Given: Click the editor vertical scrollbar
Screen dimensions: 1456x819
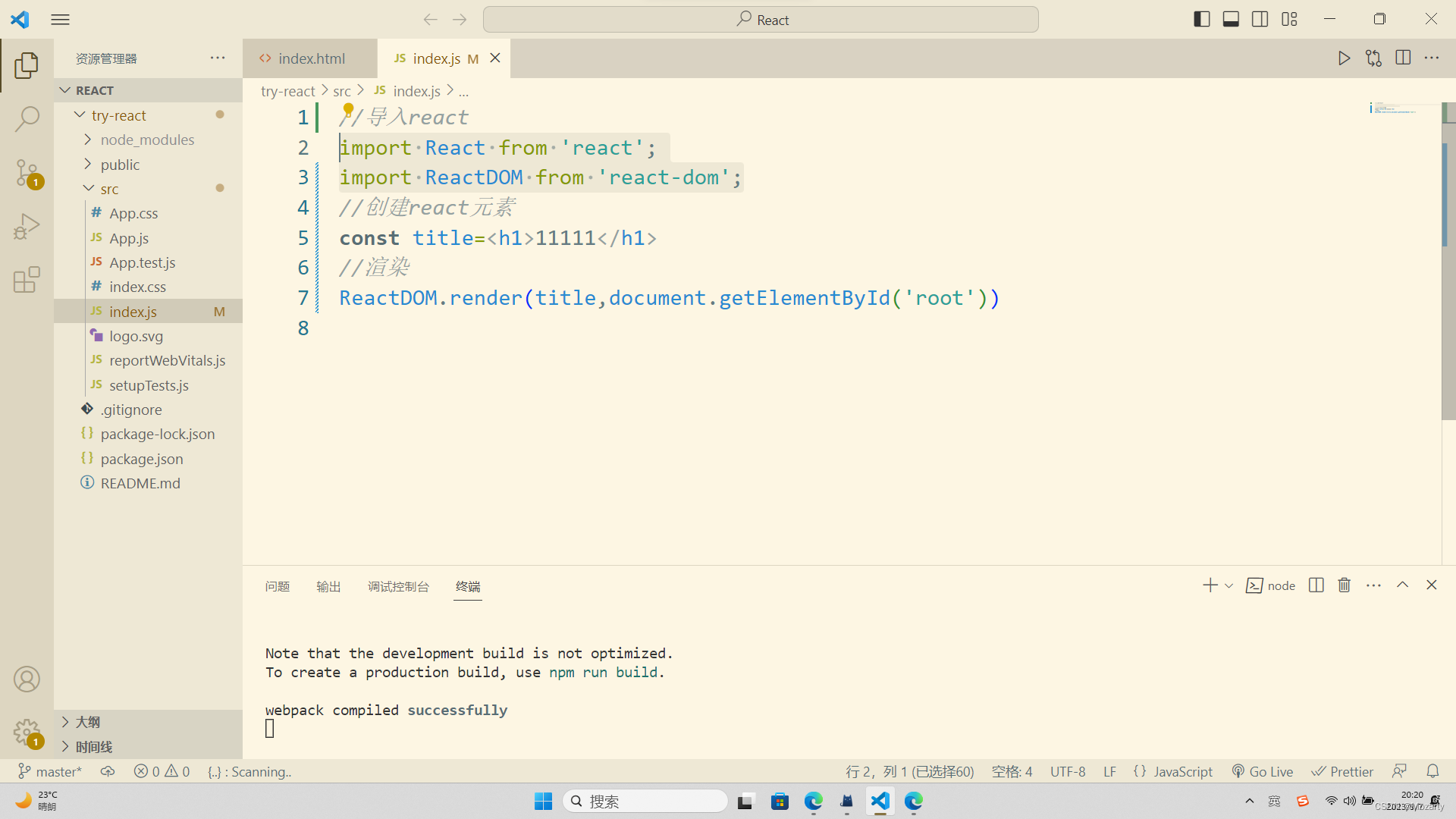Looking at the screenshot, I should click(1448, 262).
